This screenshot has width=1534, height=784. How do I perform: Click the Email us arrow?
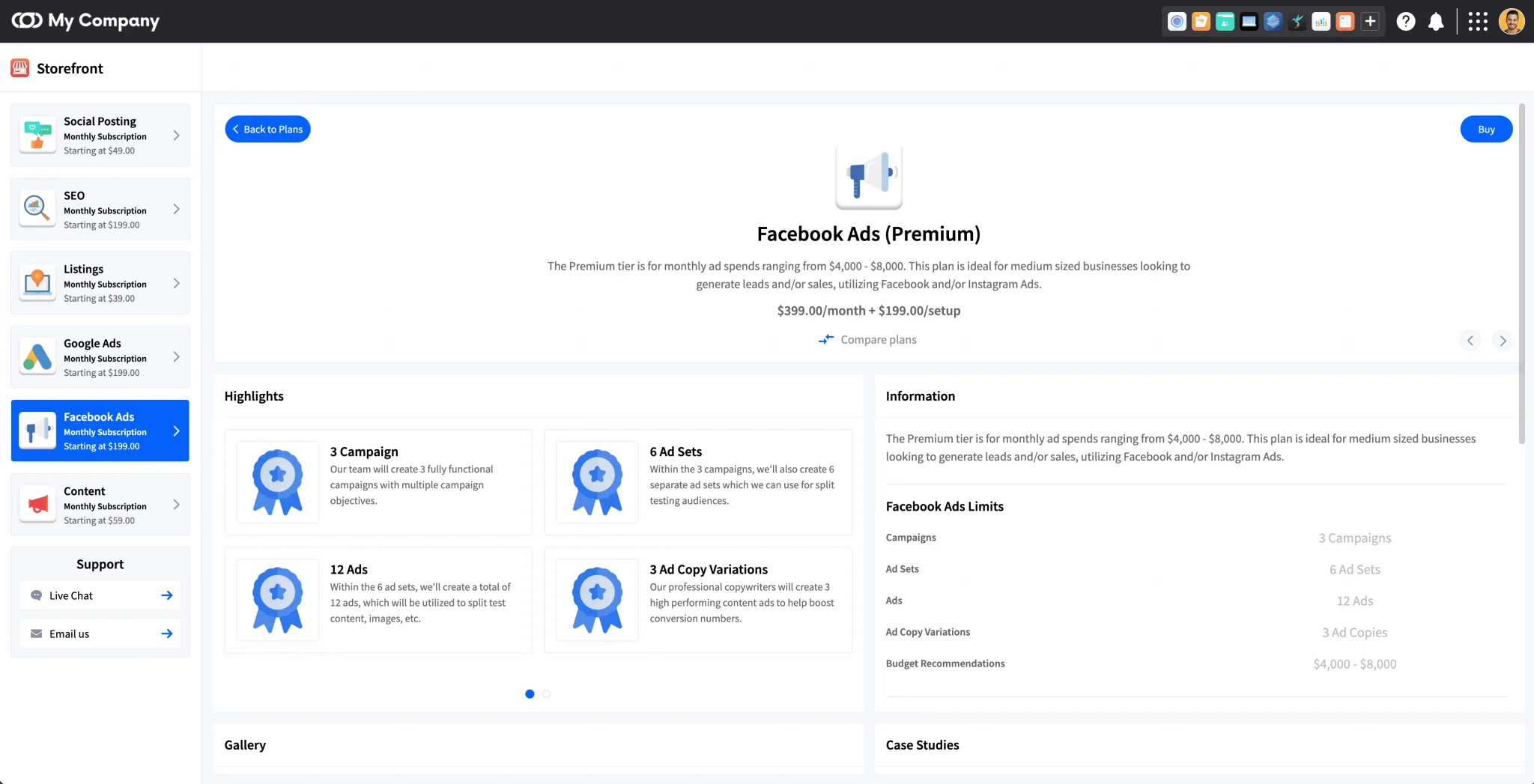point(167,633)
